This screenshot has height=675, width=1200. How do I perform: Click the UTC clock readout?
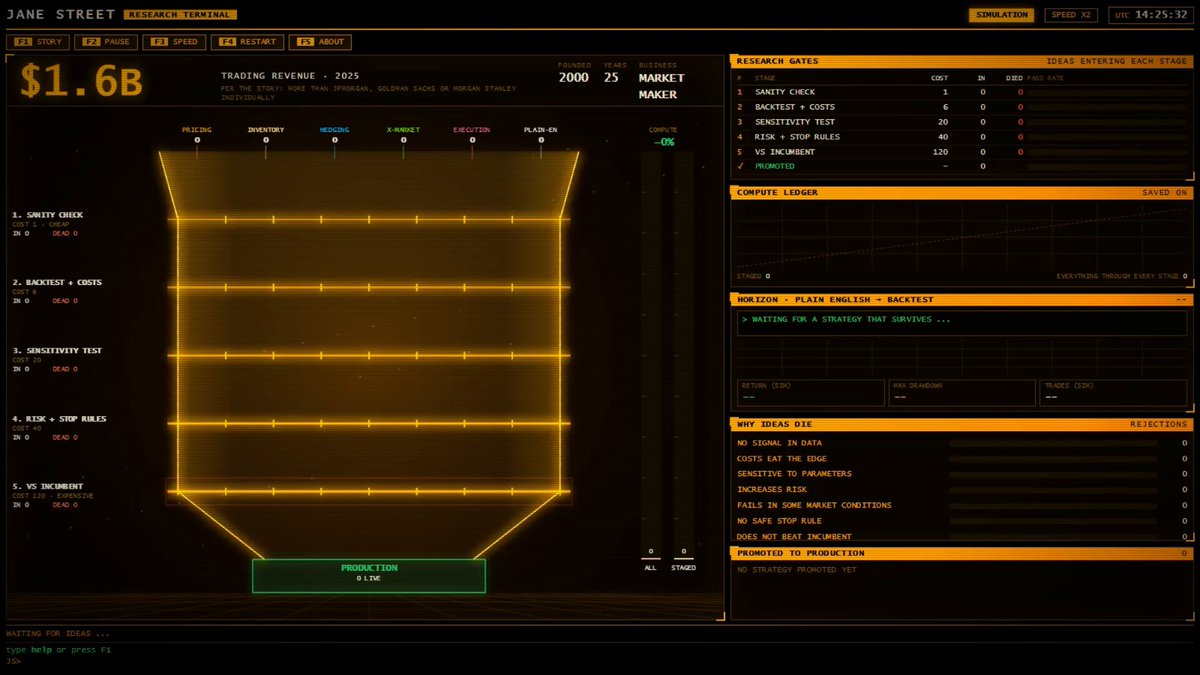(x=1149, y=15)
